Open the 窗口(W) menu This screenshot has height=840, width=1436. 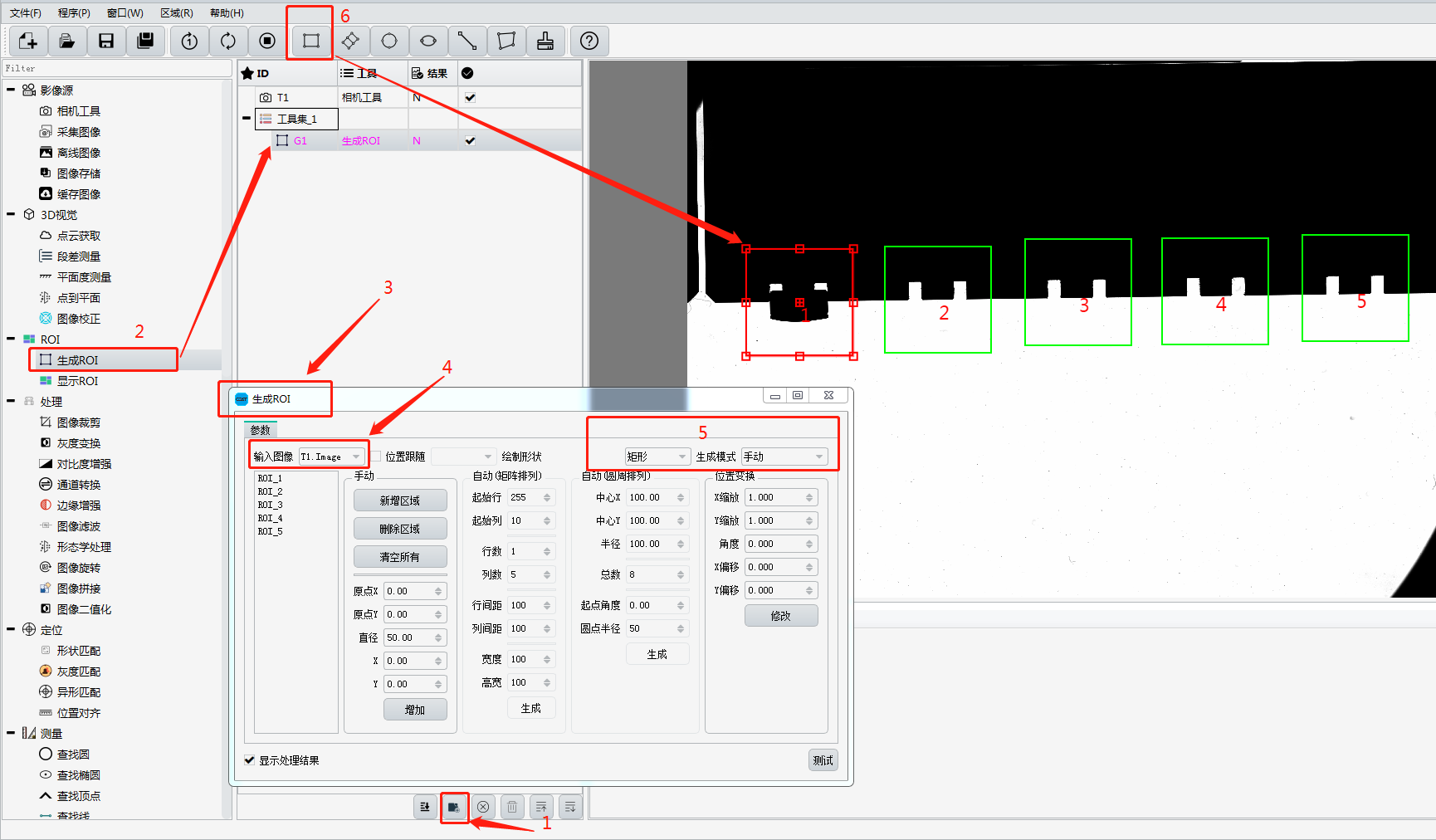pyautogui.click(x=125, y=12)
